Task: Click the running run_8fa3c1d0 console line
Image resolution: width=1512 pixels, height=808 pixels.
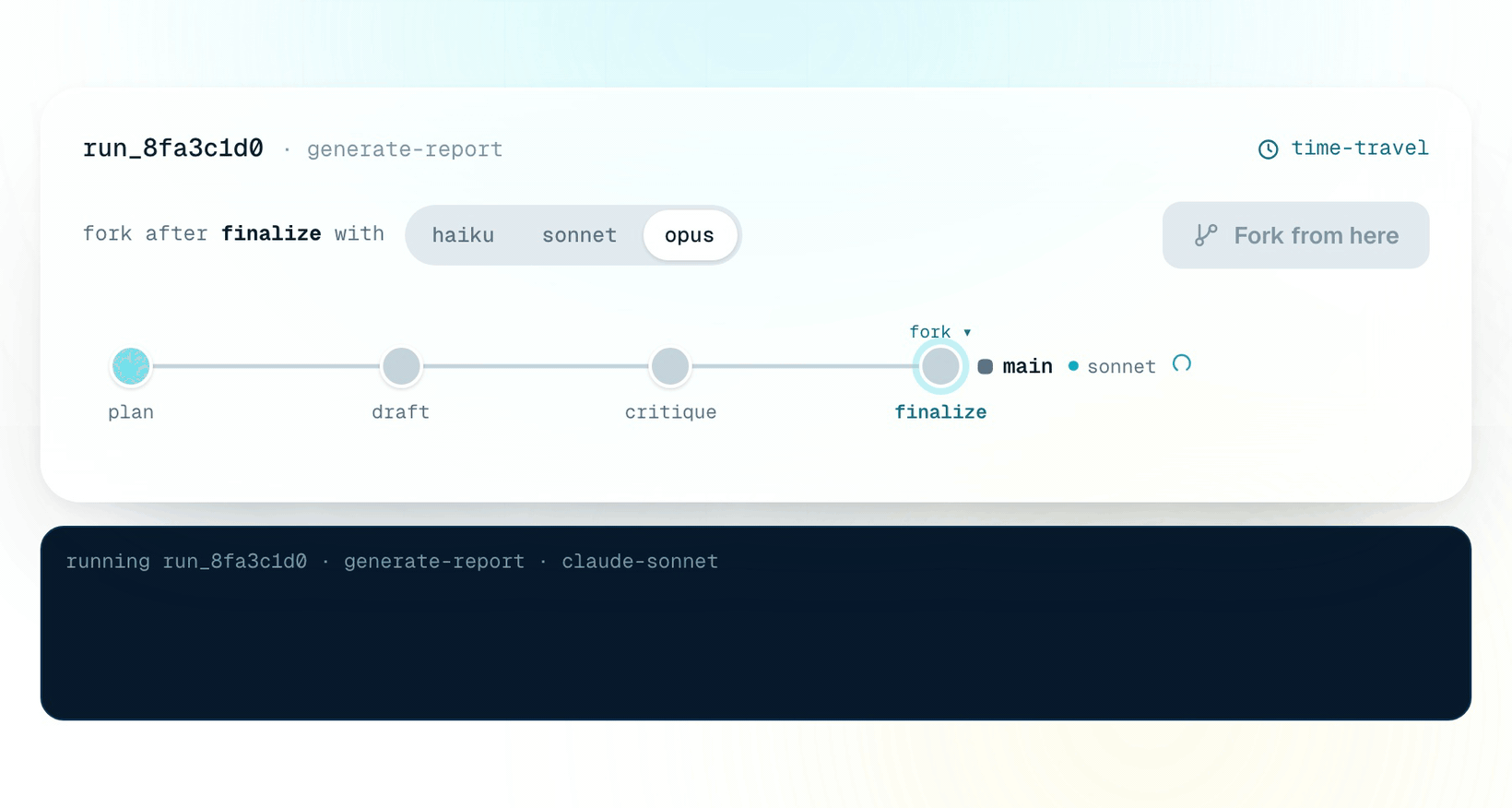Action: coord(392,562)
